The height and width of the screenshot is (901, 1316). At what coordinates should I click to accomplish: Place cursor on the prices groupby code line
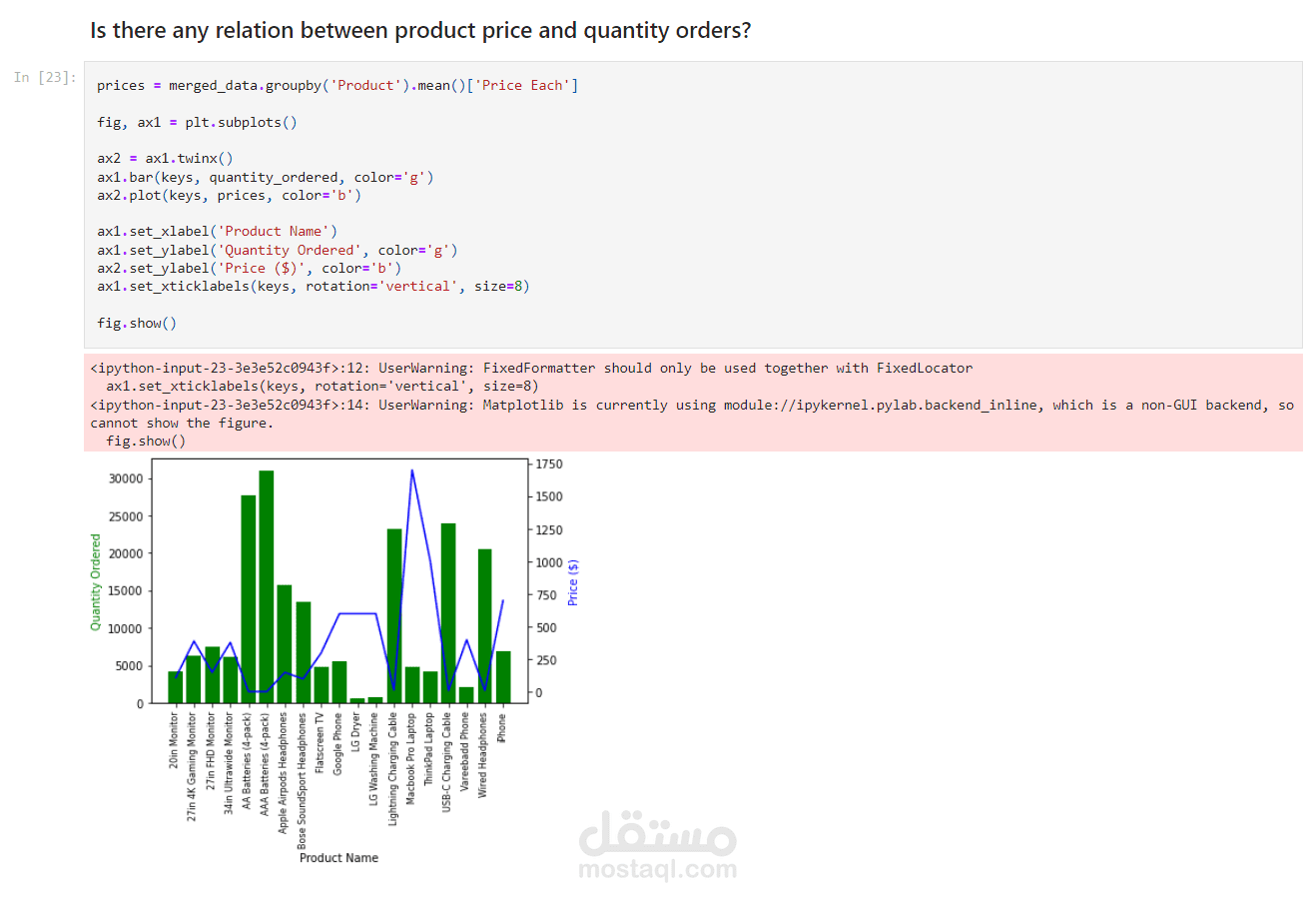(337, 86)
